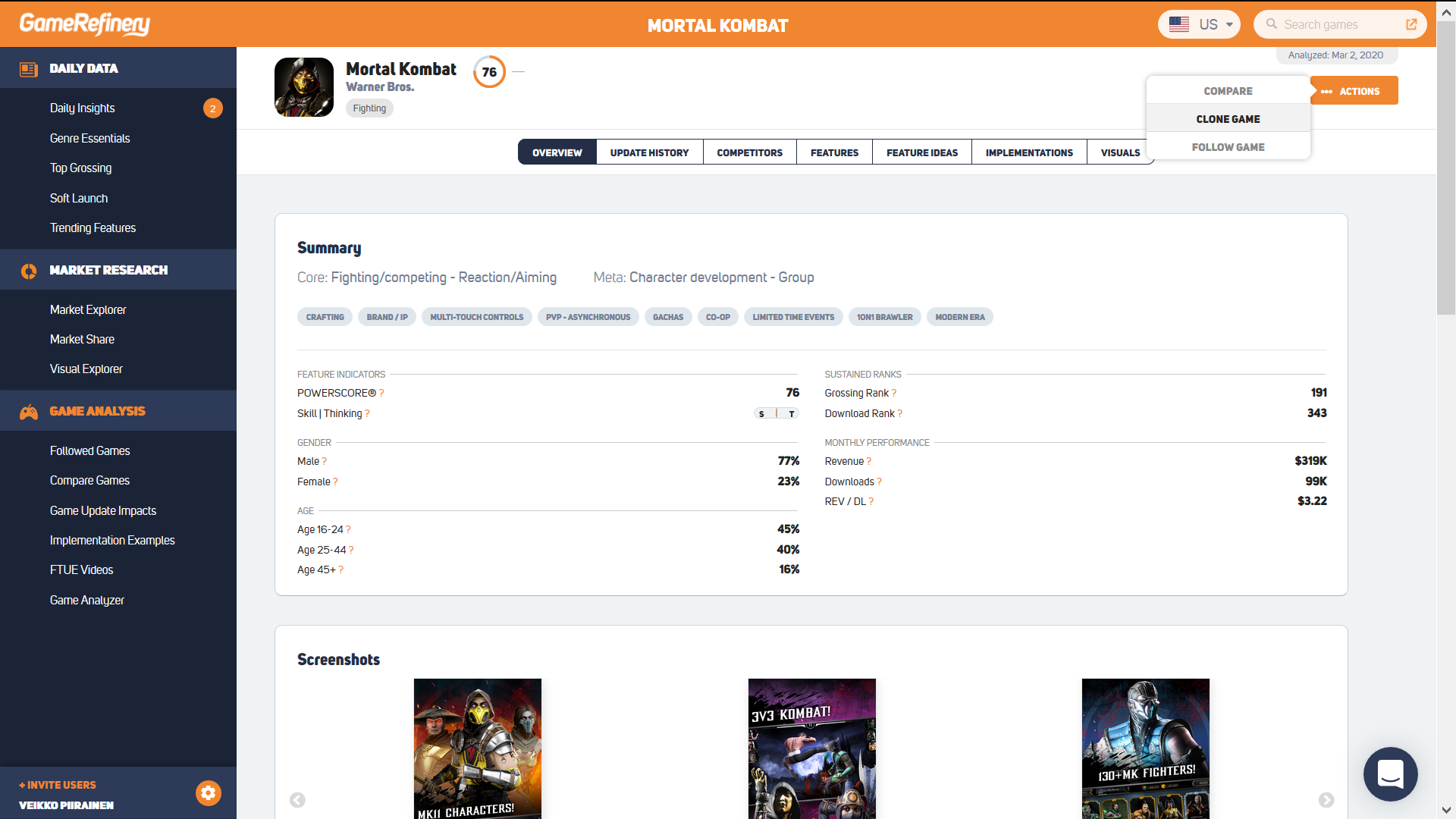
Task: Click the Grossing Rank help question mark
Action: pyautogui.click(x=894, y=394)
